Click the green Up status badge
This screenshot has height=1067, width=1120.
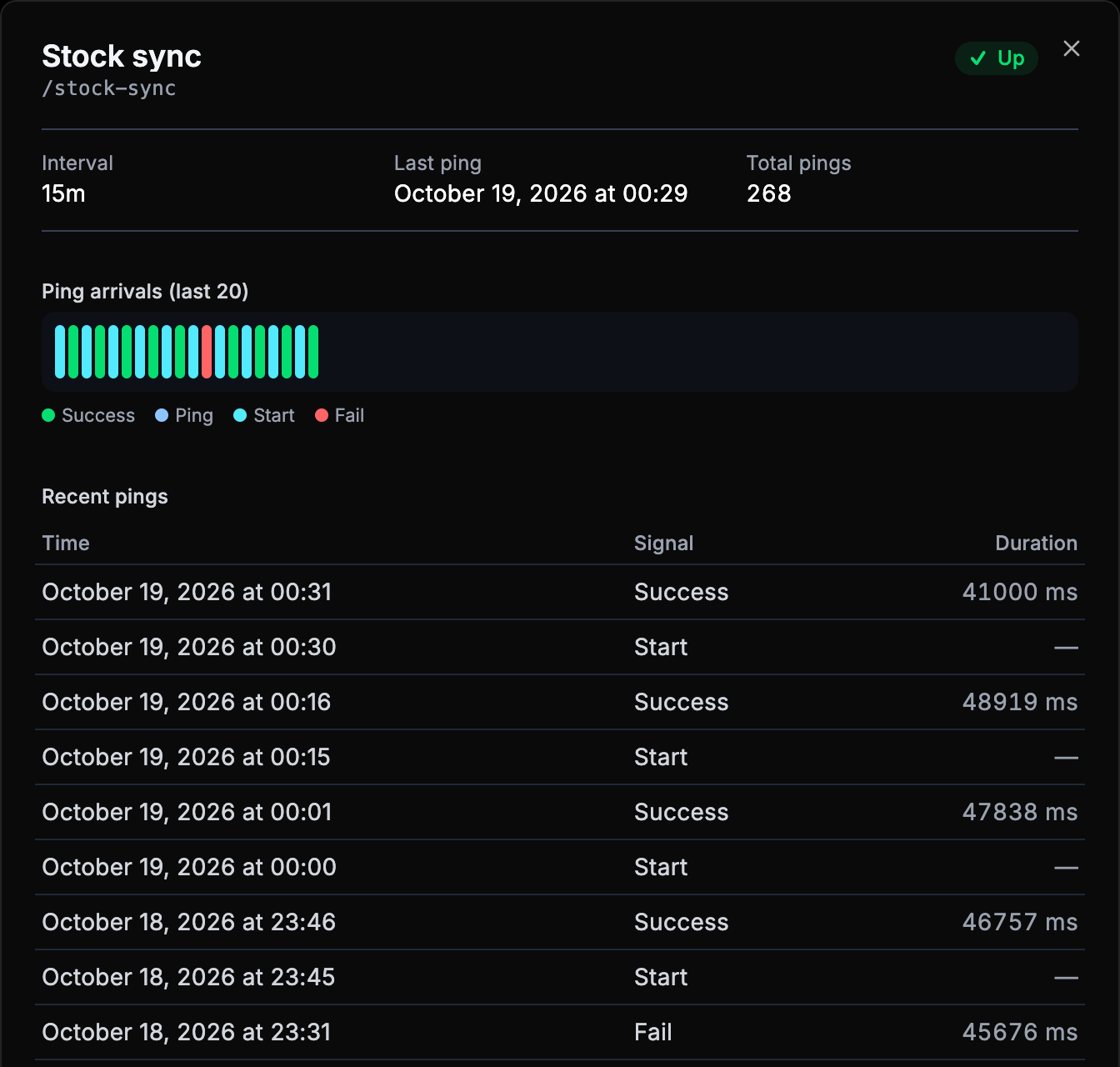click(x=997, y=58)
